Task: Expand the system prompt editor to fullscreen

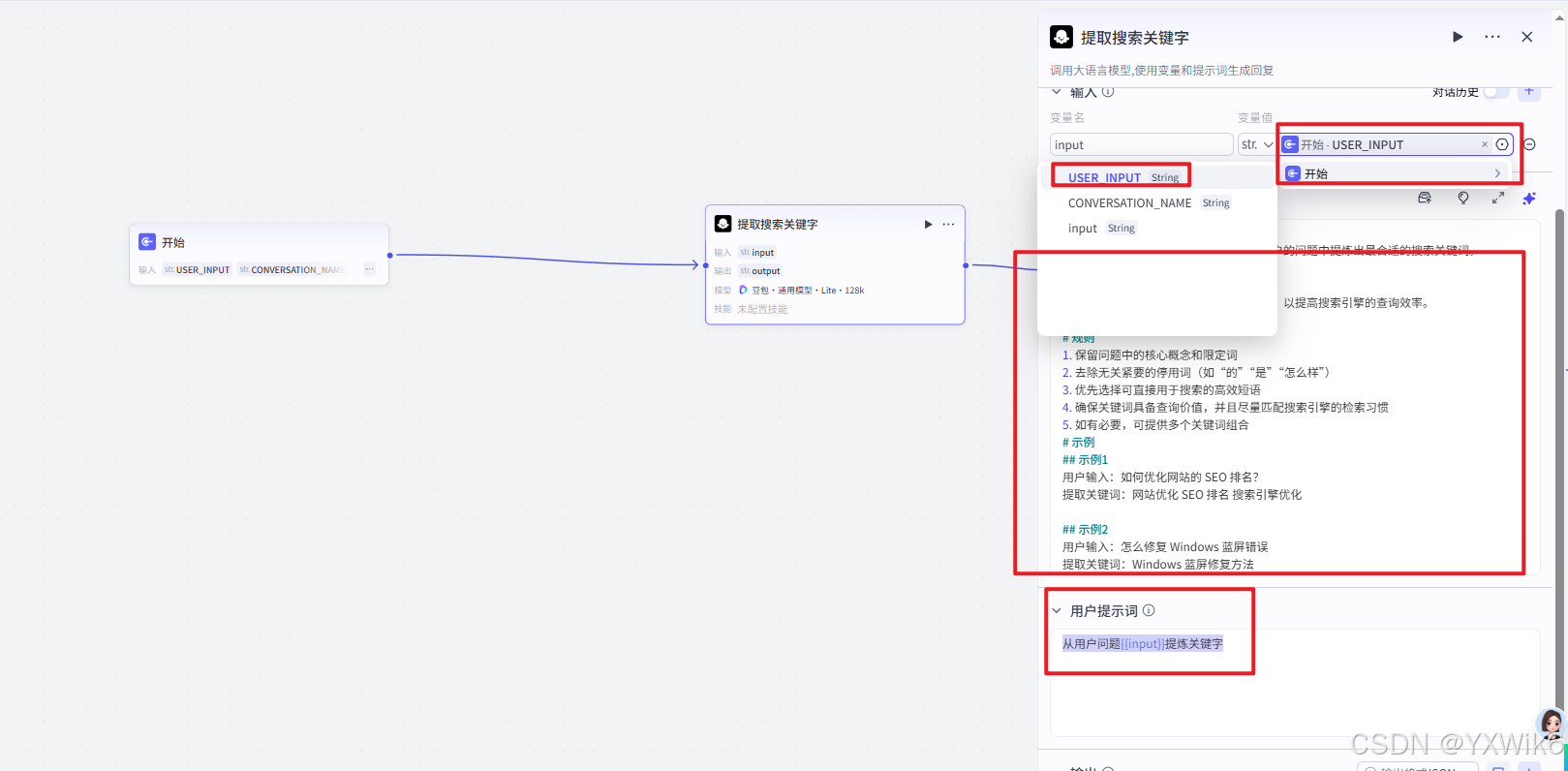Action: (1498, 198)
